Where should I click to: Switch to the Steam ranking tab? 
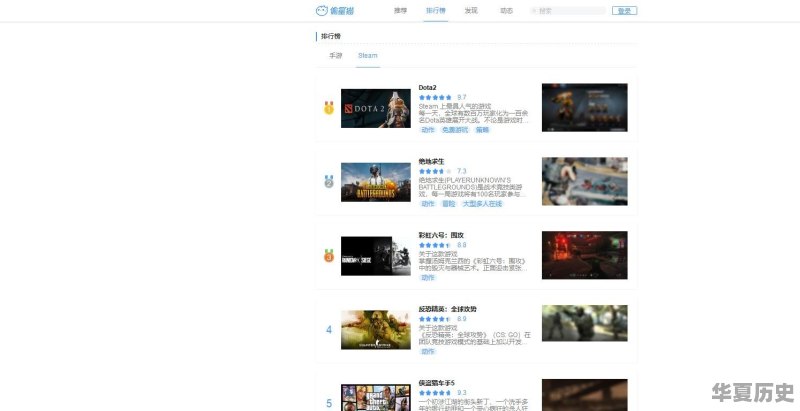368,56
